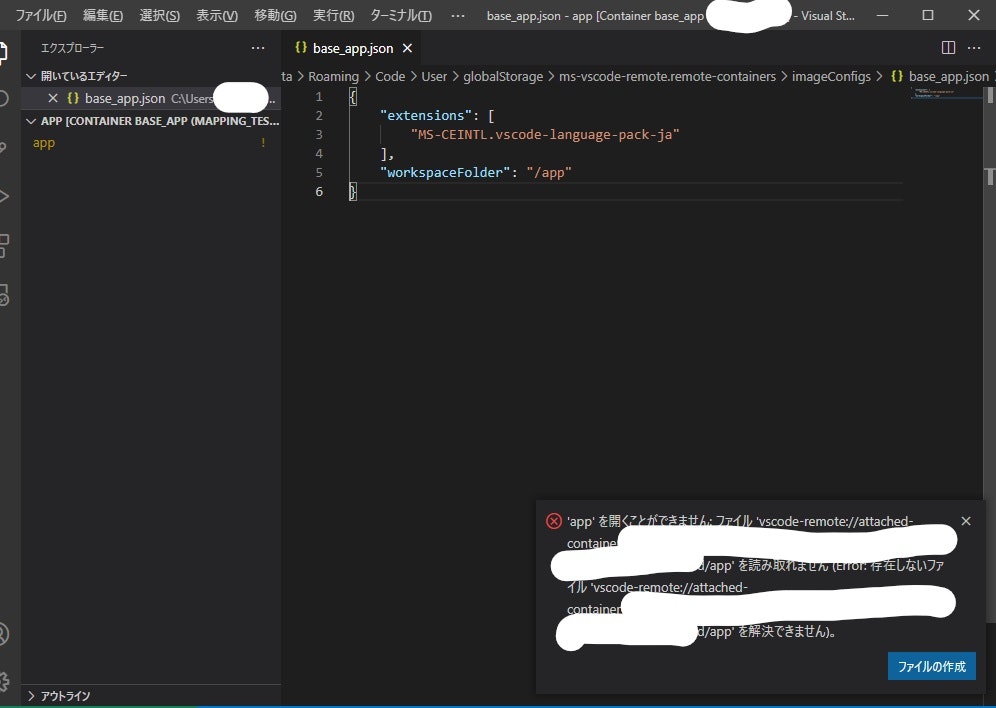Split the editor to the right
The image size is (996, 708).
(948, 48)
